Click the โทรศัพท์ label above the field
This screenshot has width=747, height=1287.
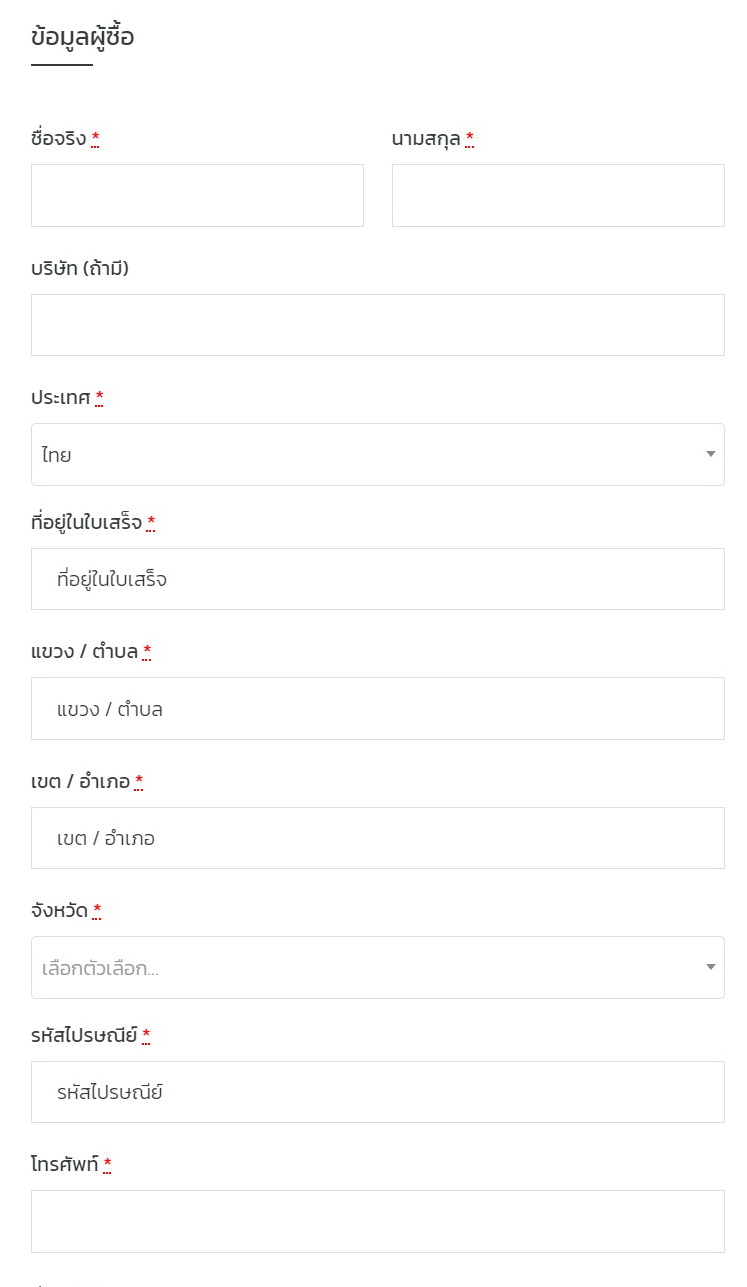click(65, 1165)
